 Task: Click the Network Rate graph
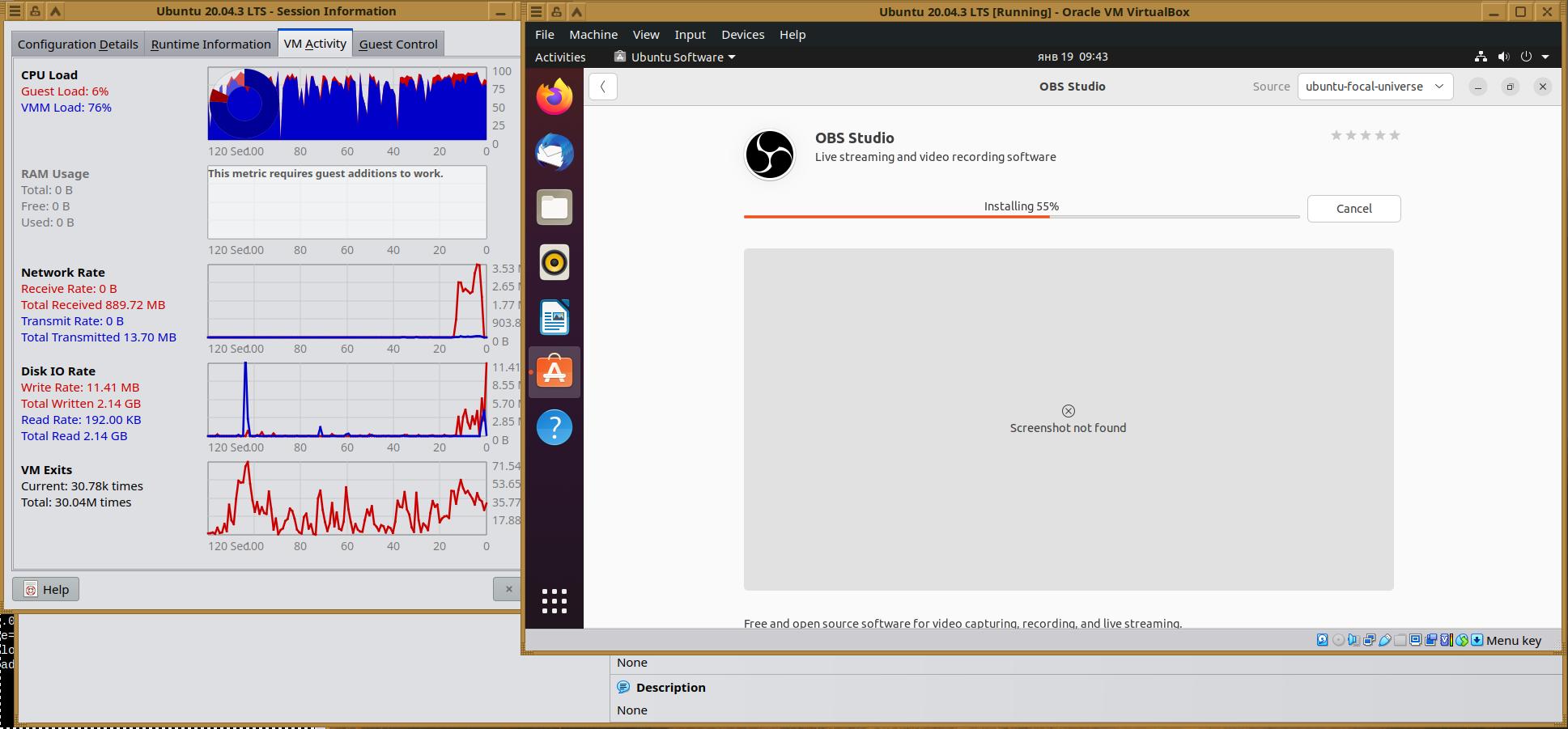point(347,301)
